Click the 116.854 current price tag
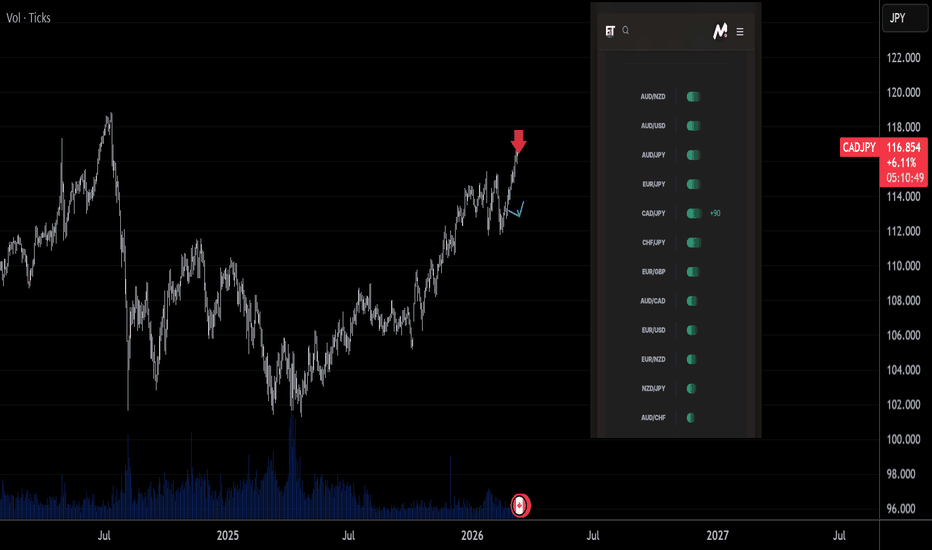932x550 pixels. coord(904,147)
